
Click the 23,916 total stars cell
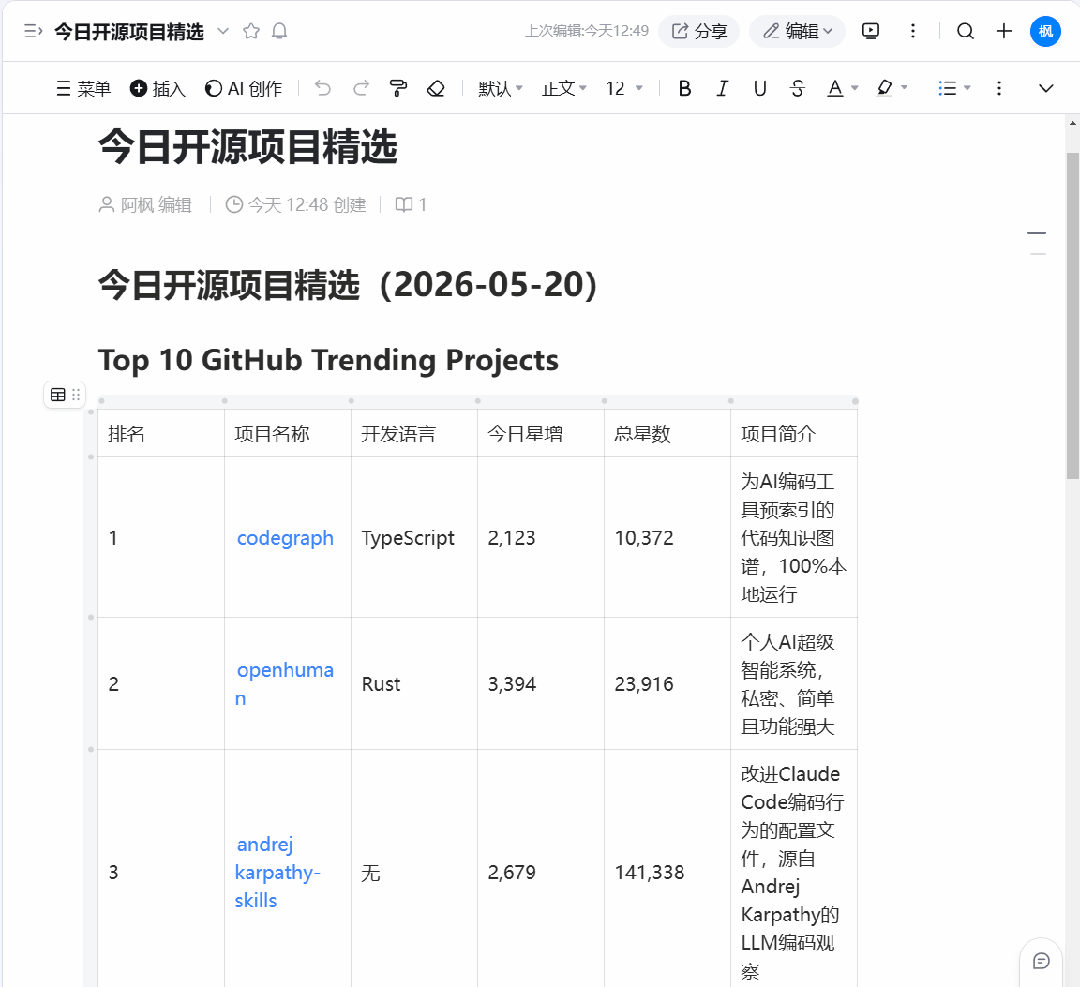pos(667,684)
